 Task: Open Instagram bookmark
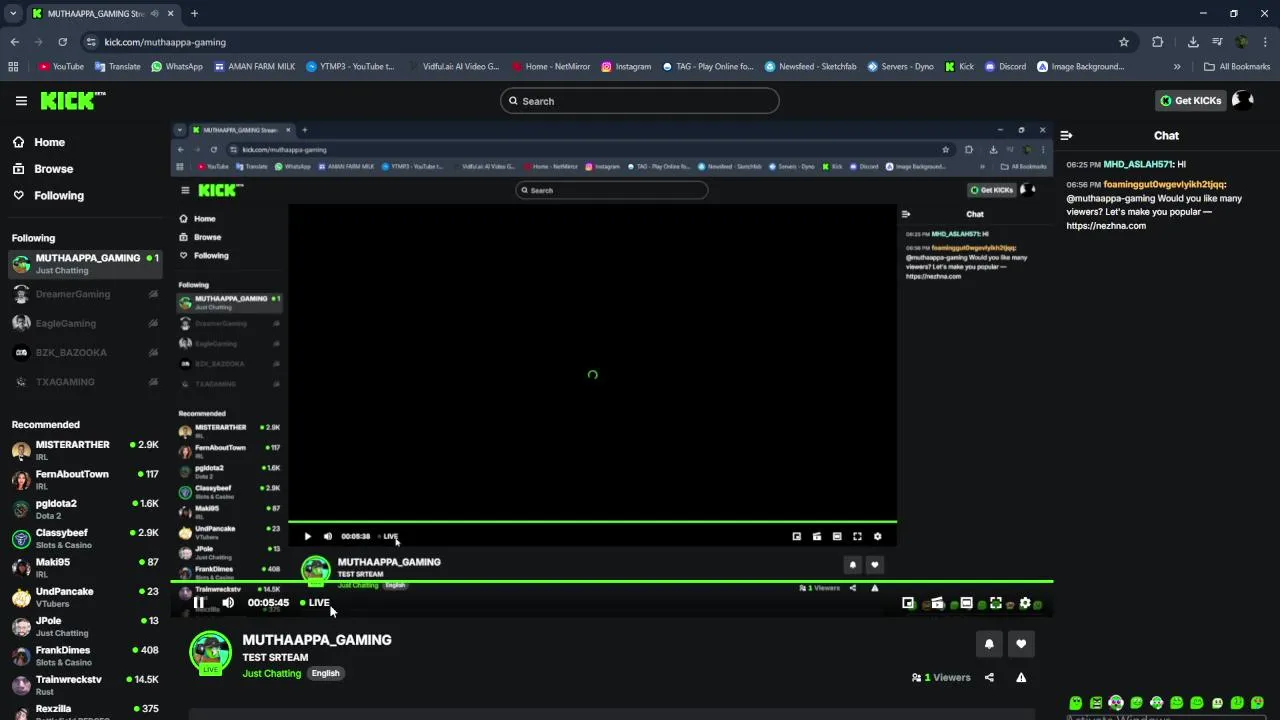[626, 67]
